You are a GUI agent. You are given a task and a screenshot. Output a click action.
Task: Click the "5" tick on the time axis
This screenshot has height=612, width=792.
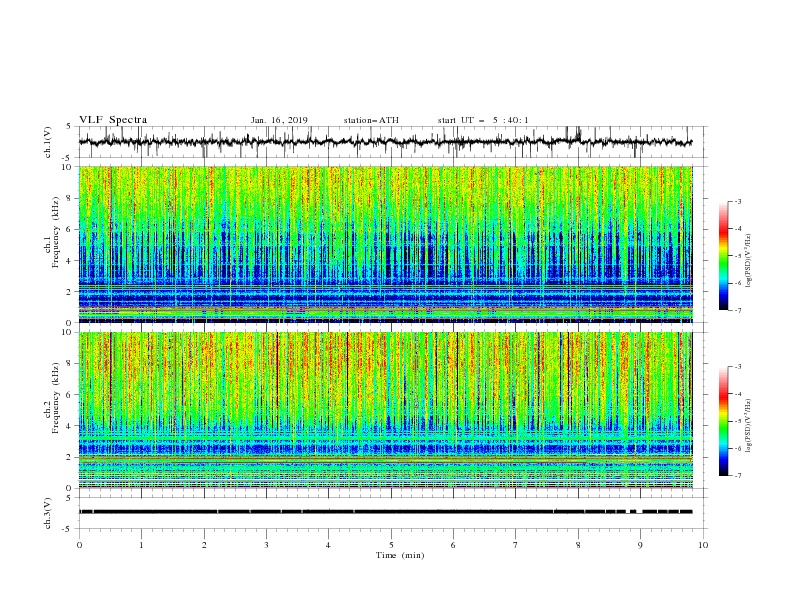tap(391, 545)
